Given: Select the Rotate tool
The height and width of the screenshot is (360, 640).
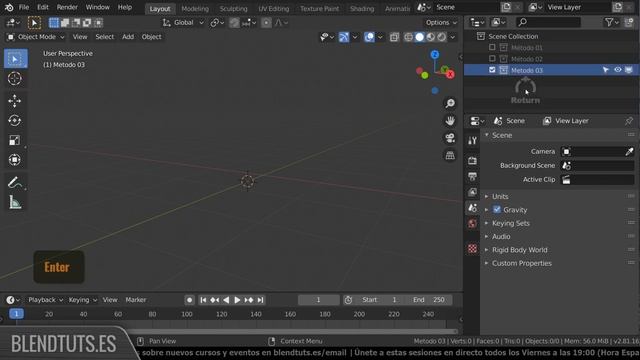Looking at the screenshot, I should (x=15, y=120).
